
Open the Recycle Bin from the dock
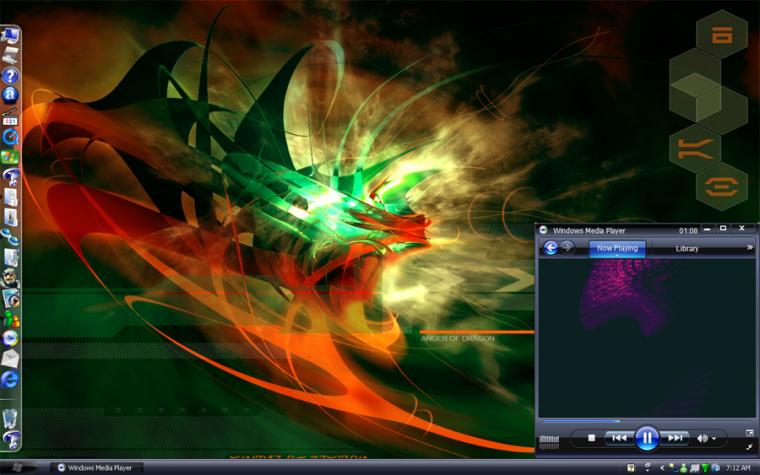click(x=10, y=415)
